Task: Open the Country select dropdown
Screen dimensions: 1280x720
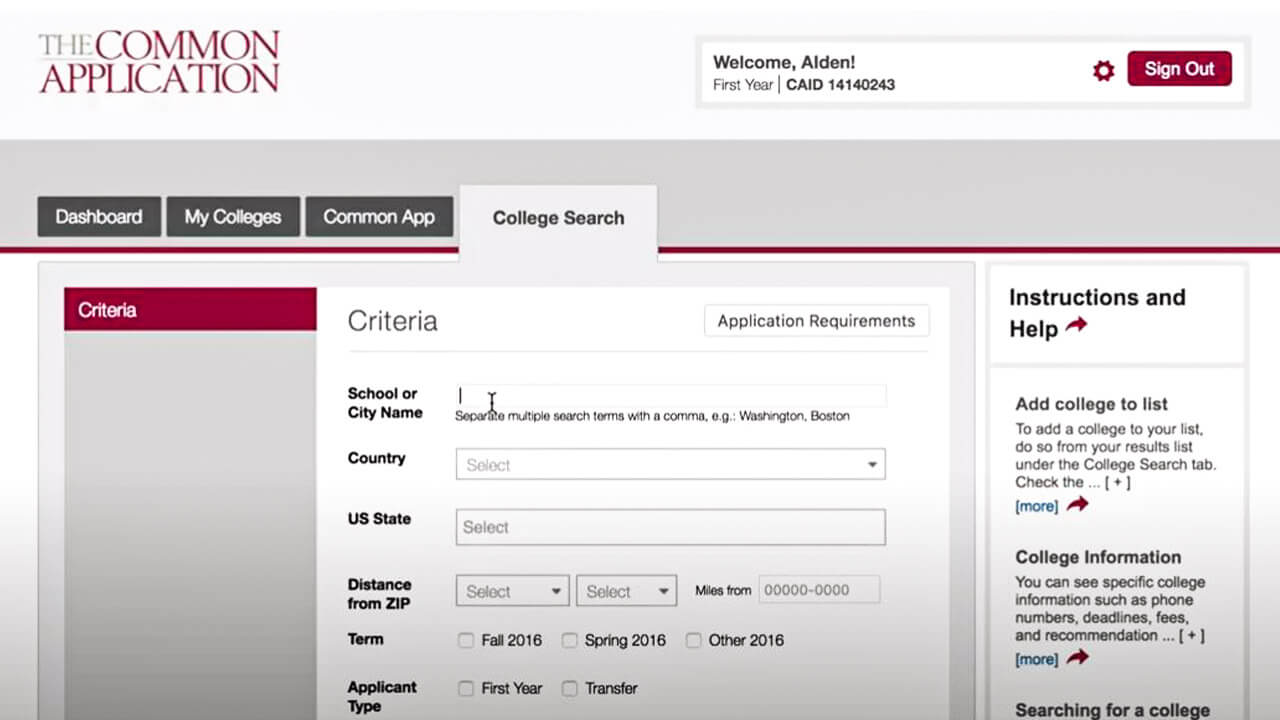Action: point(670,464)
